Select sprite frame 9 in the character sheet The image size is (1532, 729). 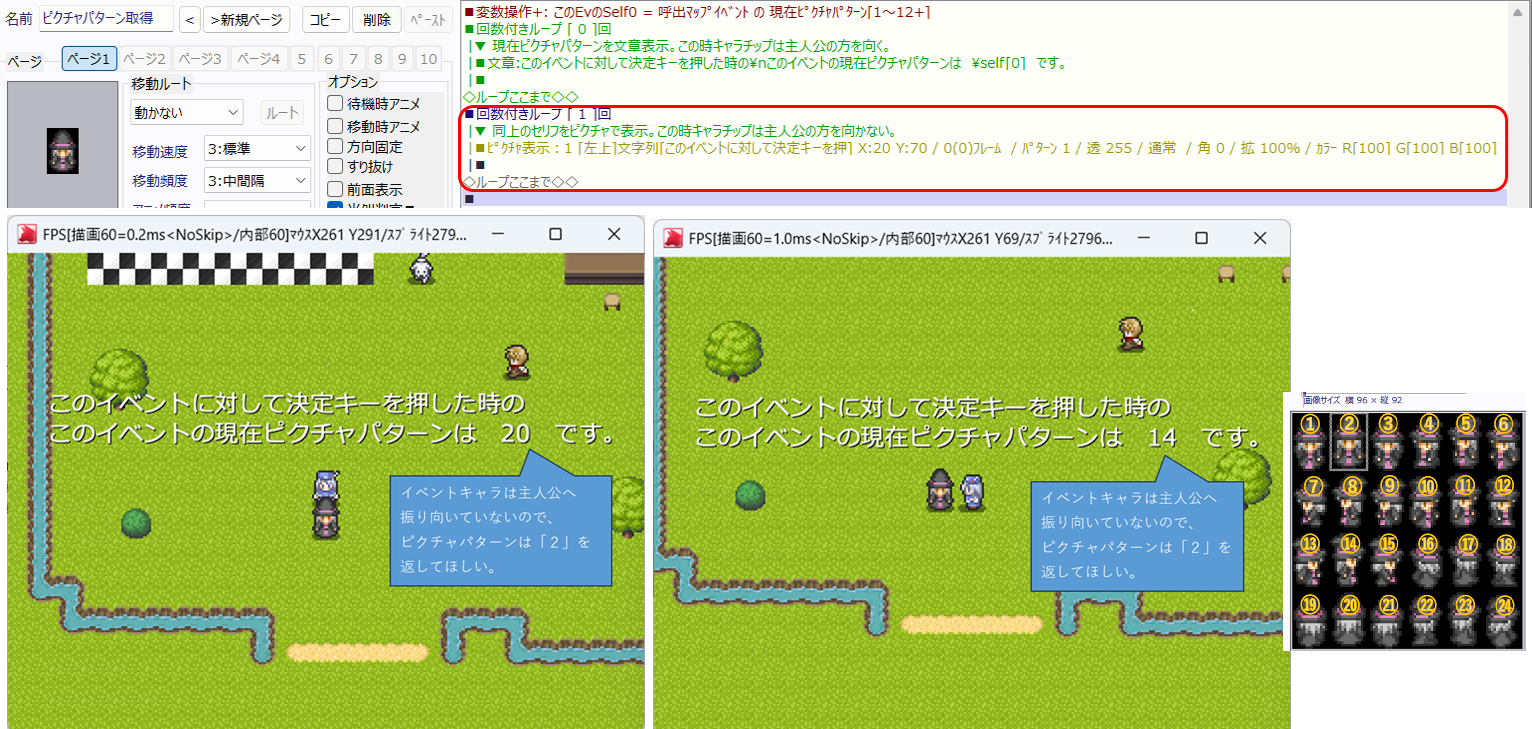point(1388,501)
